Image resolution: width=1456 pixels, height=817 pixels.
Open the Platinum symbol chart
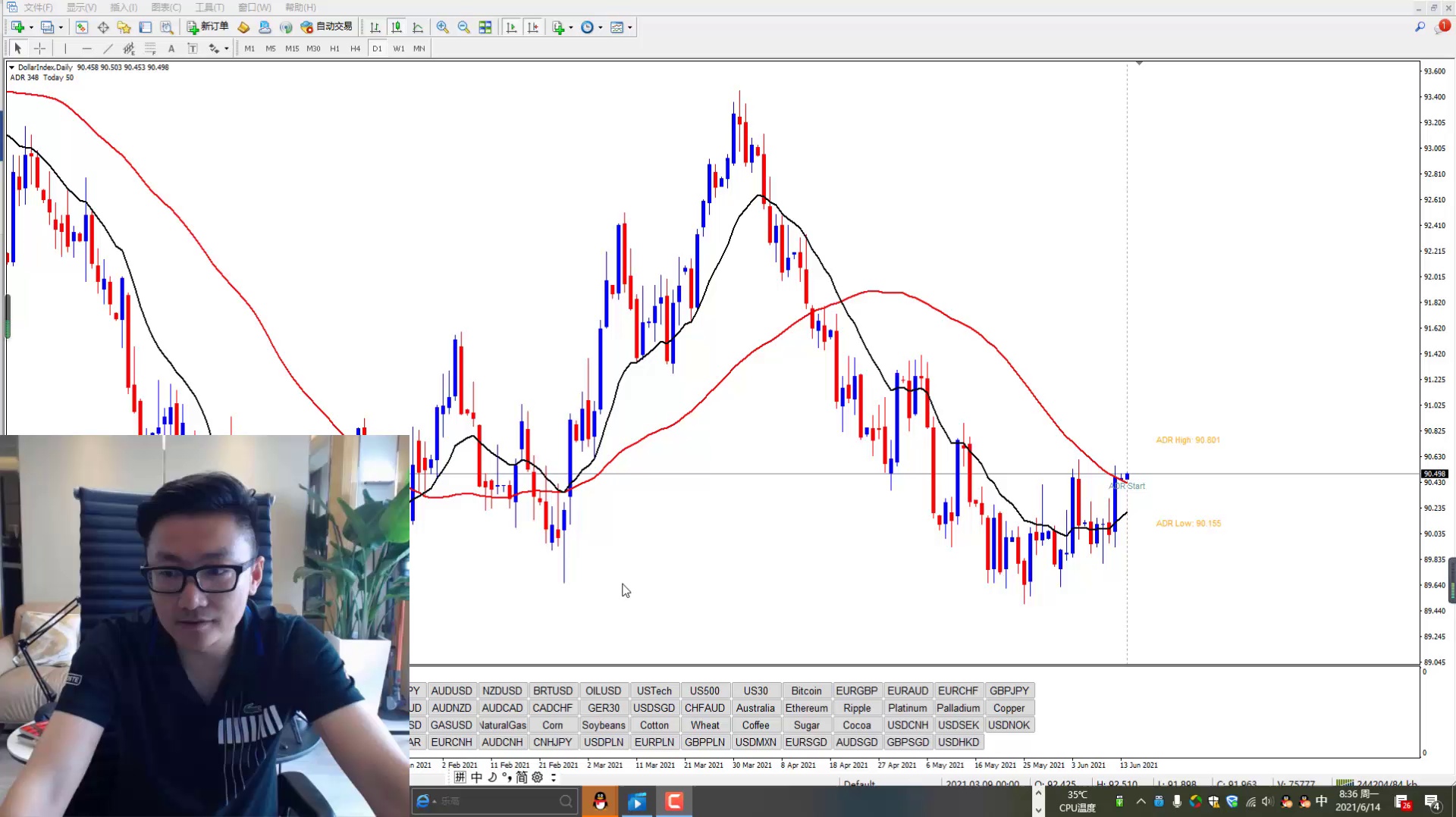908,708
